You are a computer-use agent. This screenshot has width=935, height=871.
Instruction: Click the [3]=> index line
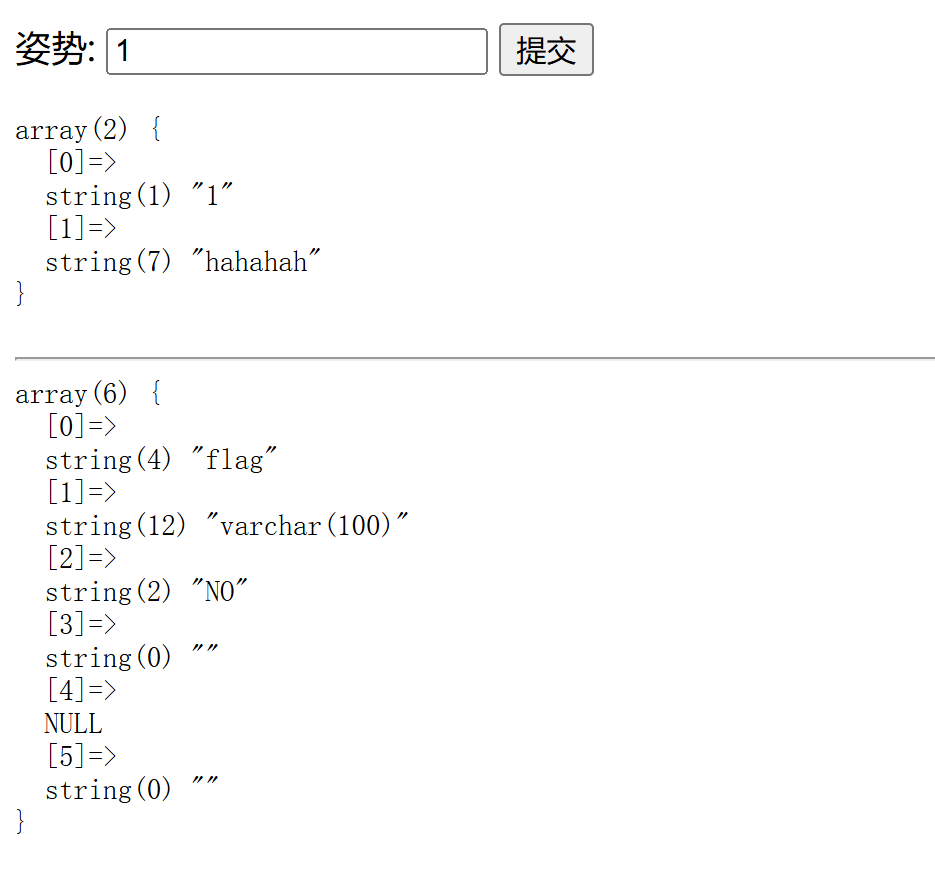click(x=81, y=624)
